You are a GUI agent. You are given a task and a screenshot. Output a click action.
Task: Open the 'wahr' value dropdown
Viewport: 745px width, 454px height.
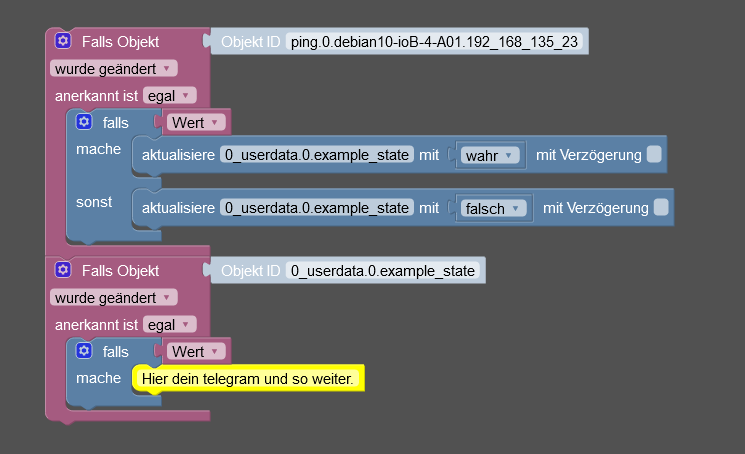(490, 155)
